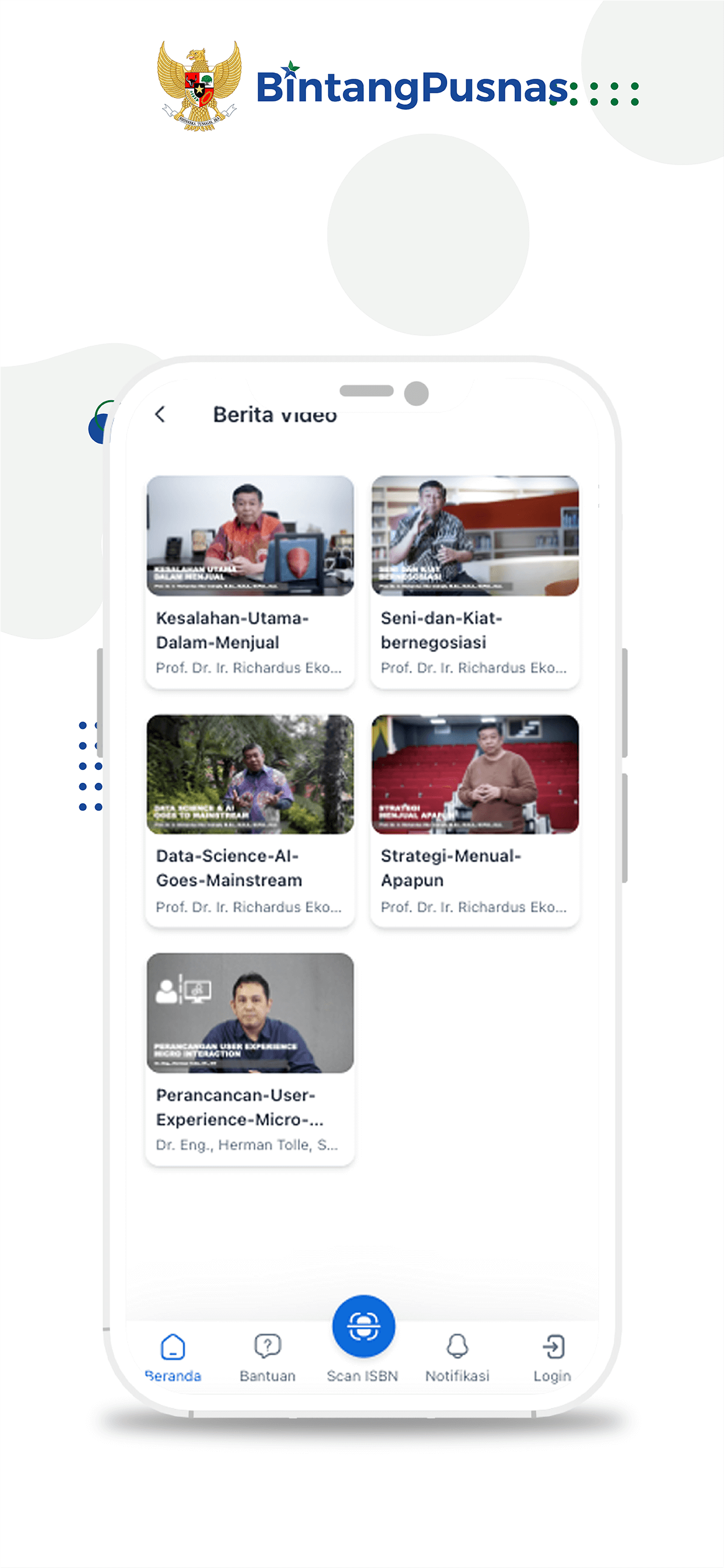Open Strategi-Menual-Apapun video thumbnail

475,774
